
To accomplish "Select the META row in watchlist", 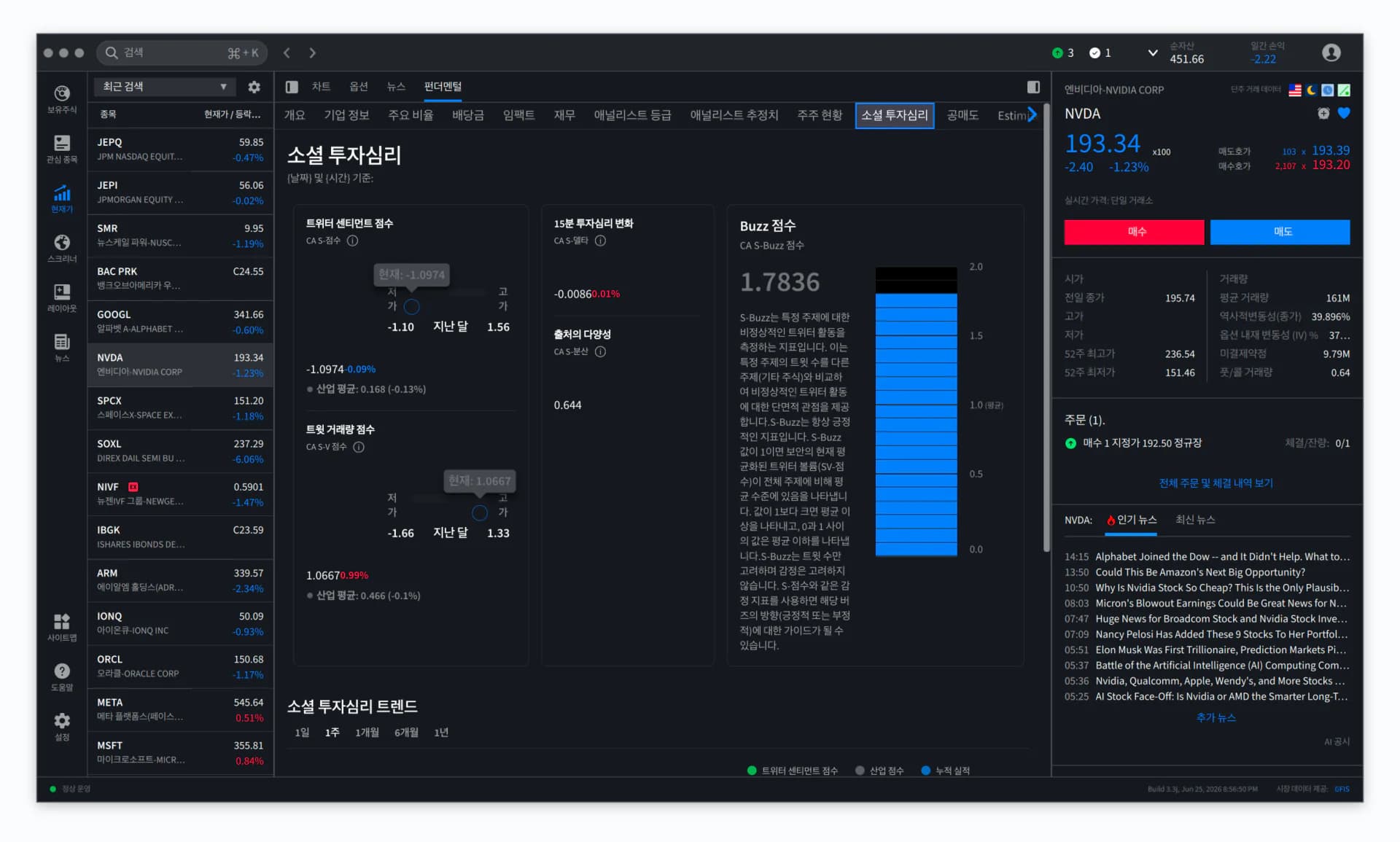I will click(181, 710).
